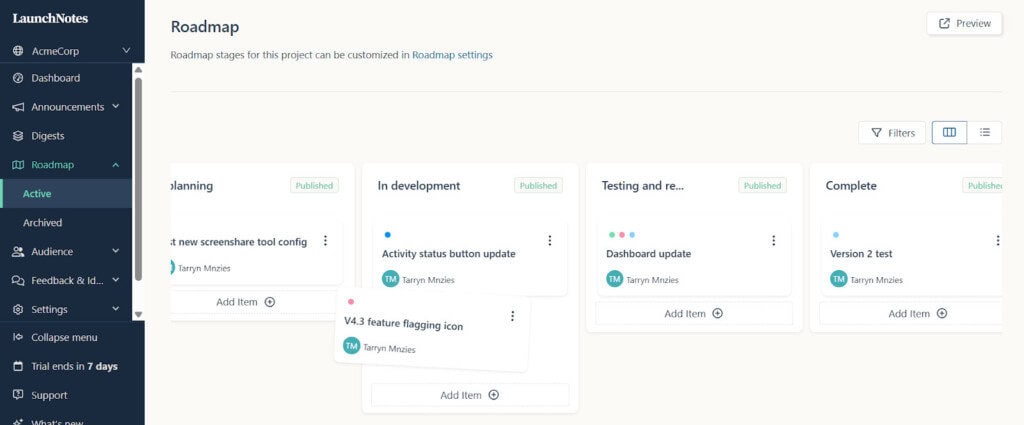Open kebab menu on Dashboard update card

[x=773, y=241]
